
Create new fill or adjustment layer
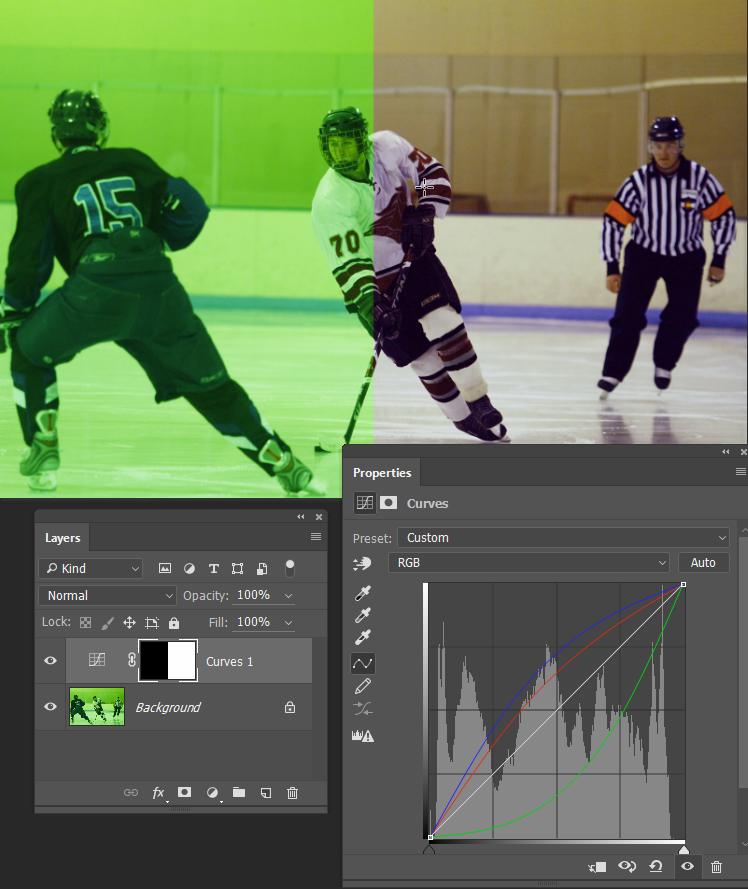coord(212,793)
